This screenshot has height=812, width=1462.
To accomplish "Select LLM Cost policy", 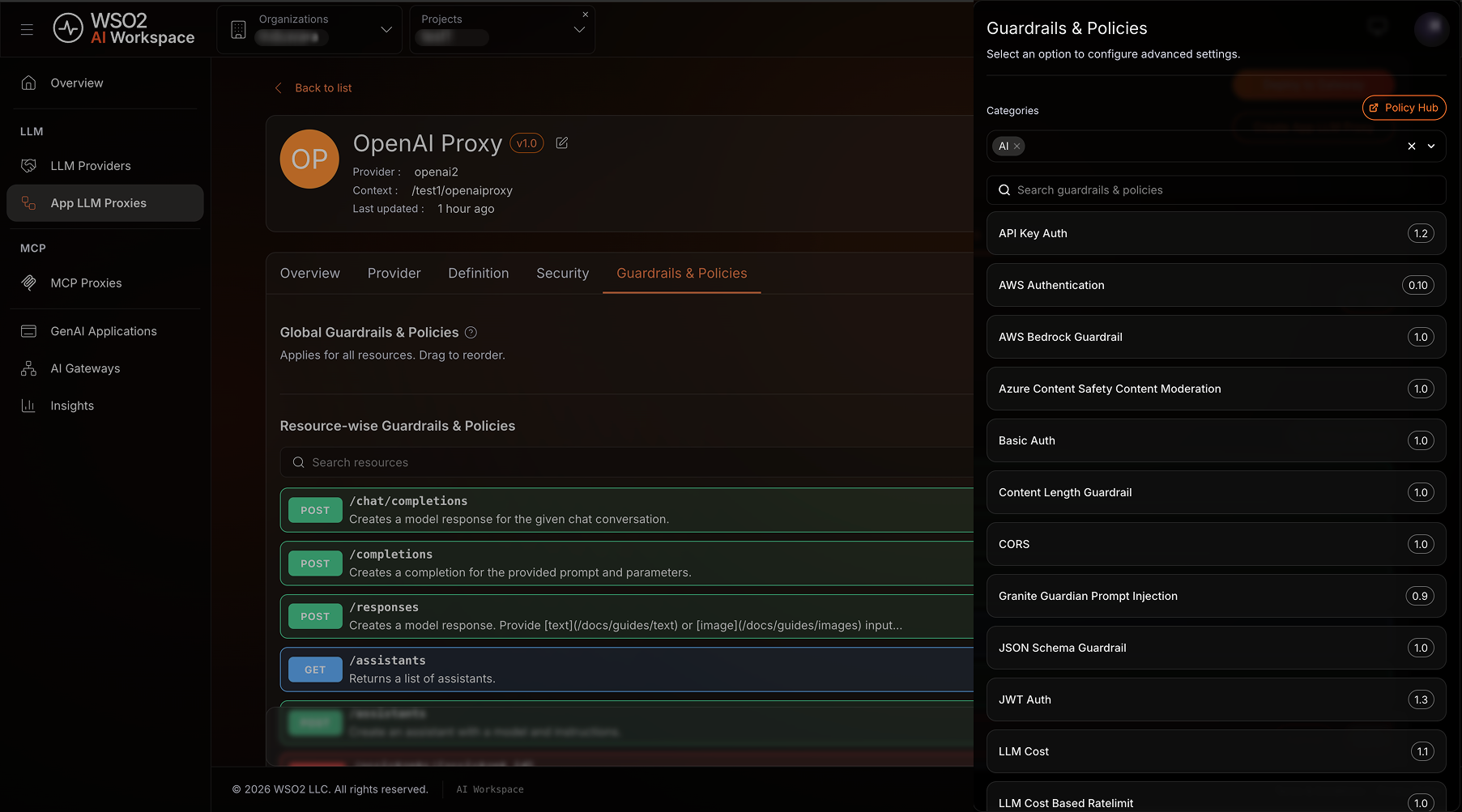I will [1216, 751].
